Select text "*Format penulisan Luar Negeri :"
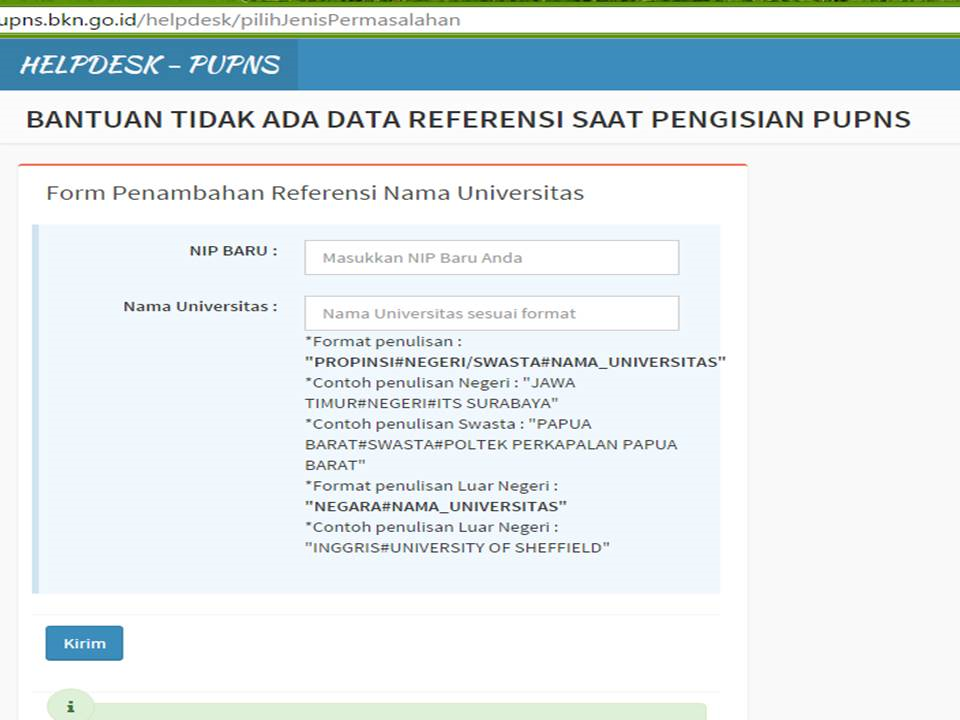 [432, 486]
